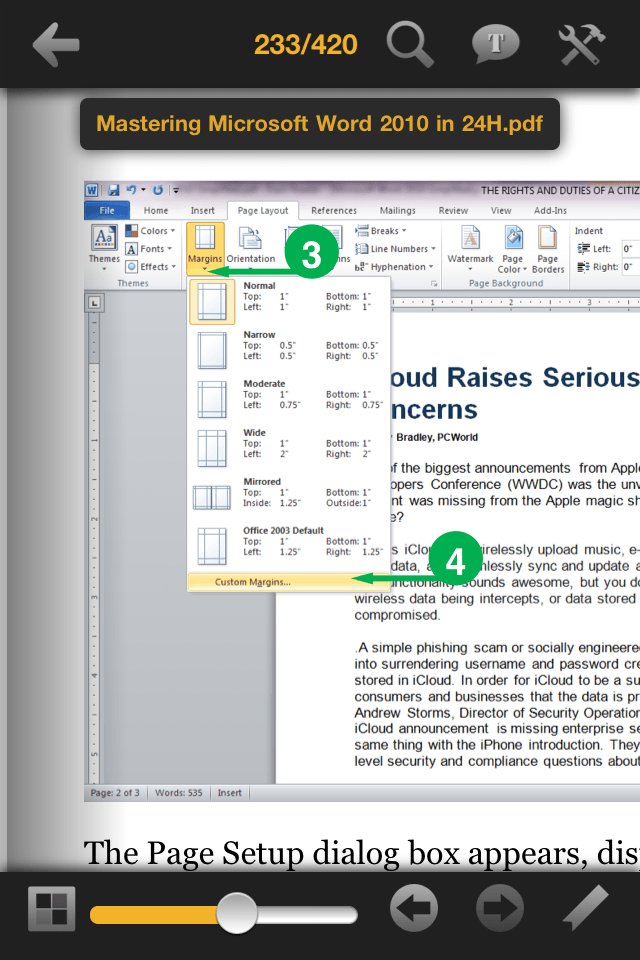Open the text speech-bubble tool

coord(495,44)
